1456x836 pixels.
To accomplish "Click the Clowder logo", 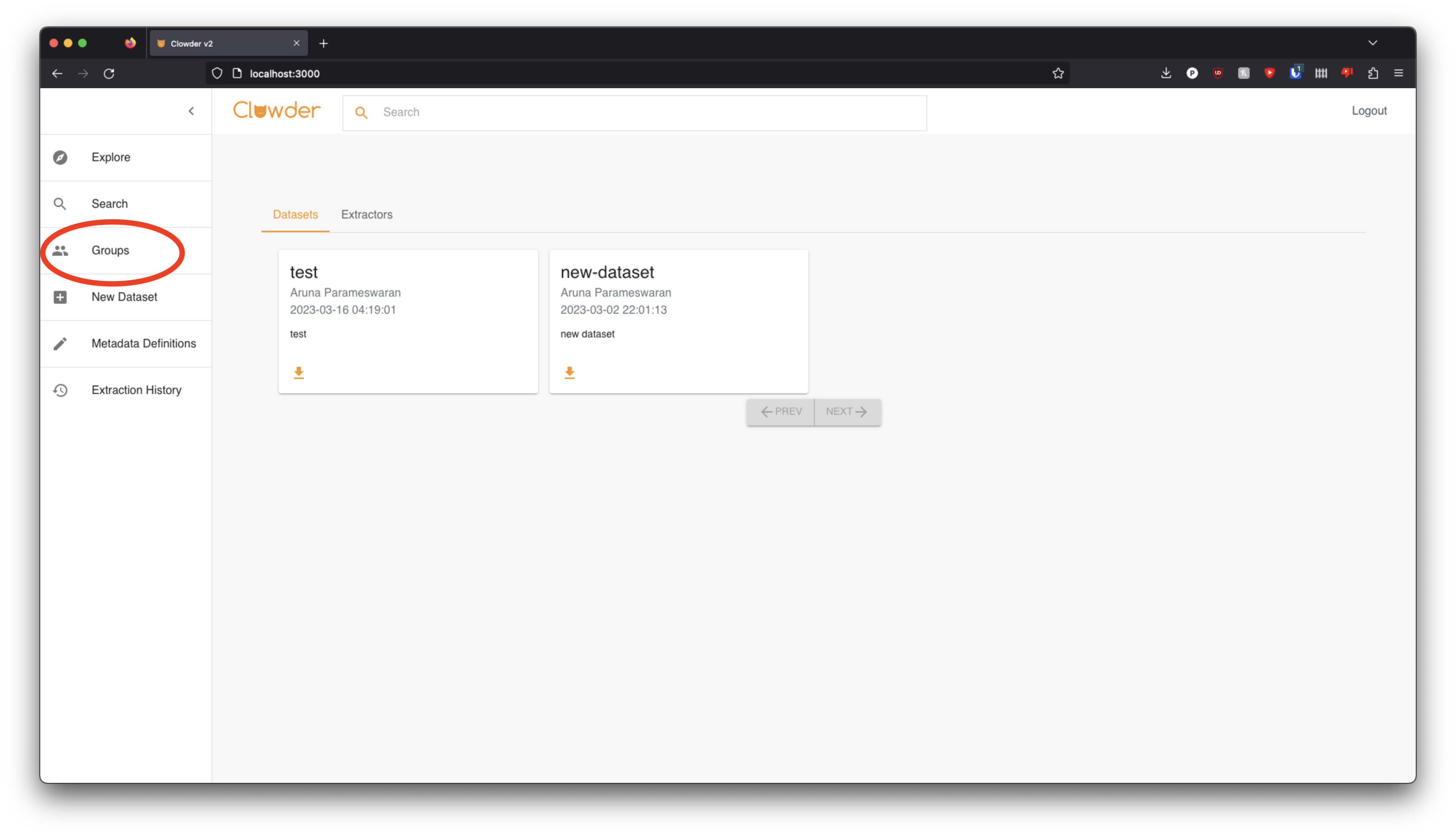I will point(277,110).
